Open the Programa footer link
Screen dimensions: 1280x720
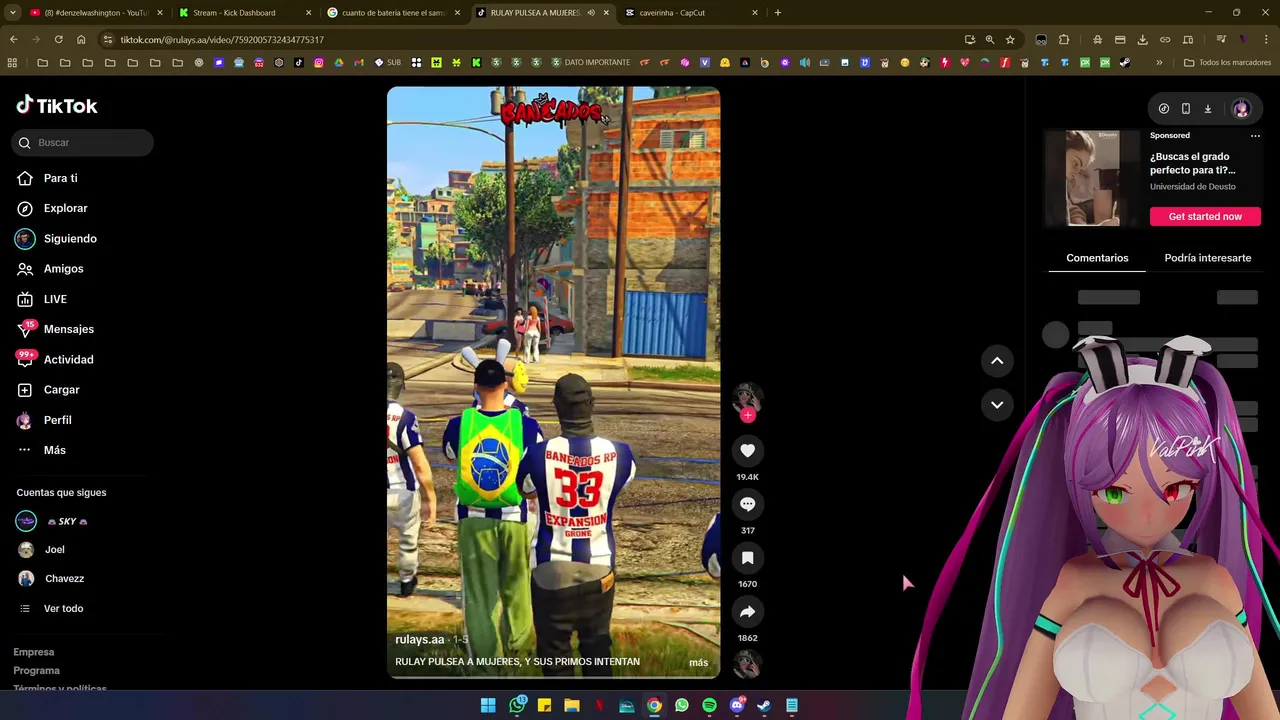36,671
